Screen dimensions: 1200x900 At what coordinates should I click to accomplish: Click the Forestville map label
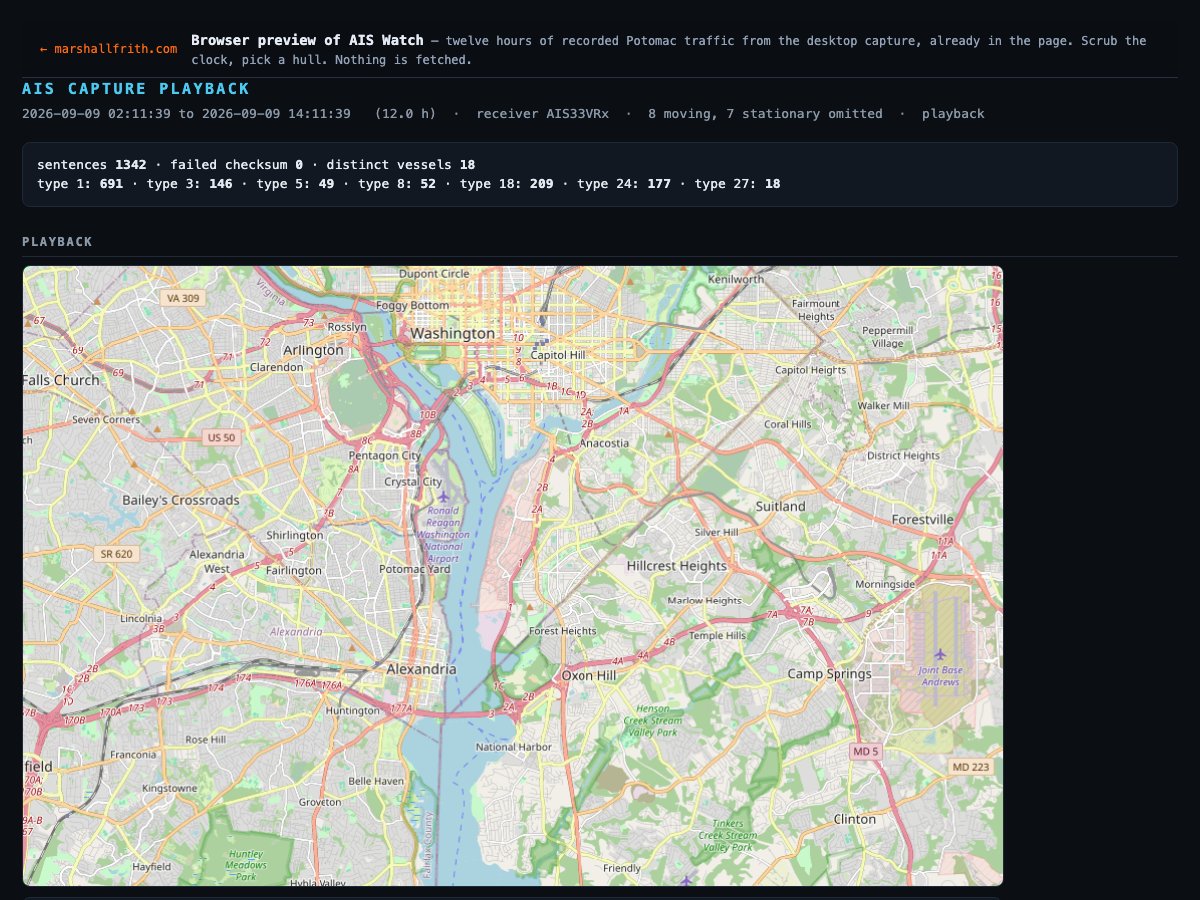[x=923, y=520]
